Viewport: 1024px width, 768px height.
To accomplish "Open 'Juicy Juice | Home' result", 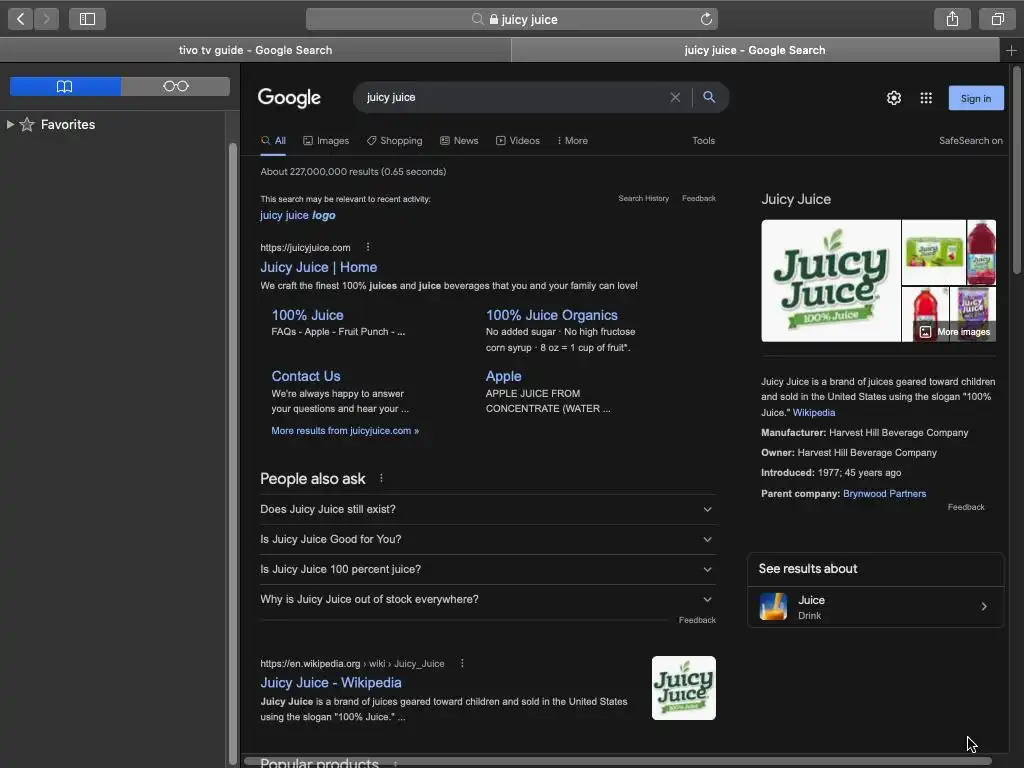I will 319,267.
